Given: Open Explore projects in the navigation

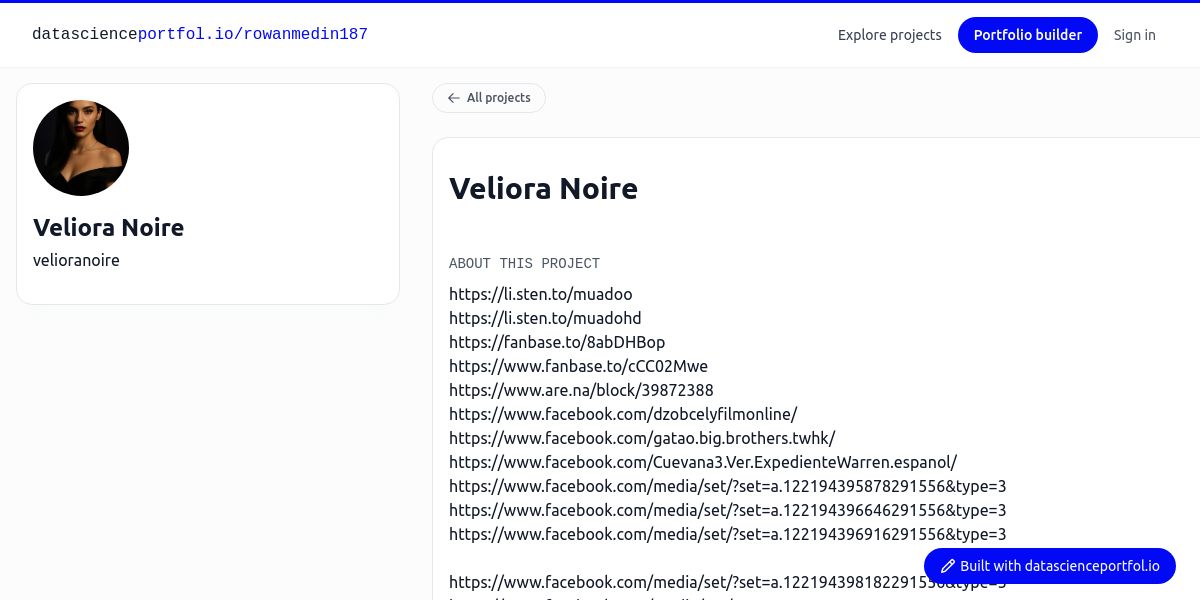Looking at the screenshot, I should [890, 35].
